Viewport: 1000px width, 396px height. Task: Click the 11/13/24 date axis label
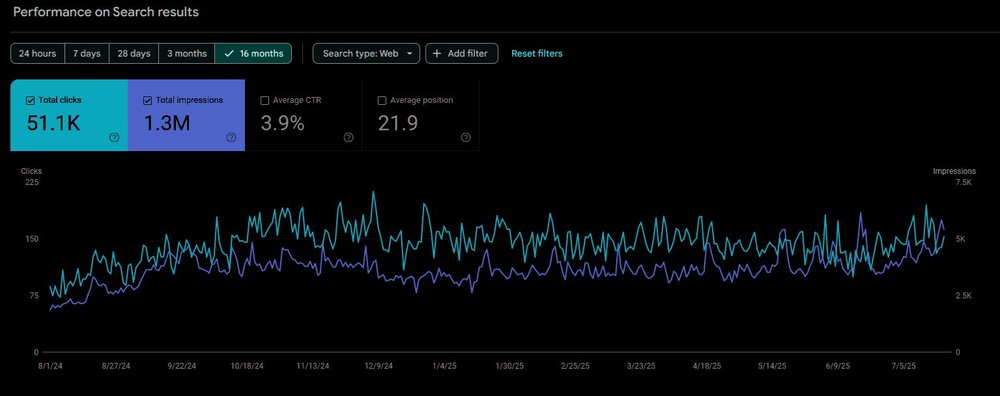click(312, 366)
